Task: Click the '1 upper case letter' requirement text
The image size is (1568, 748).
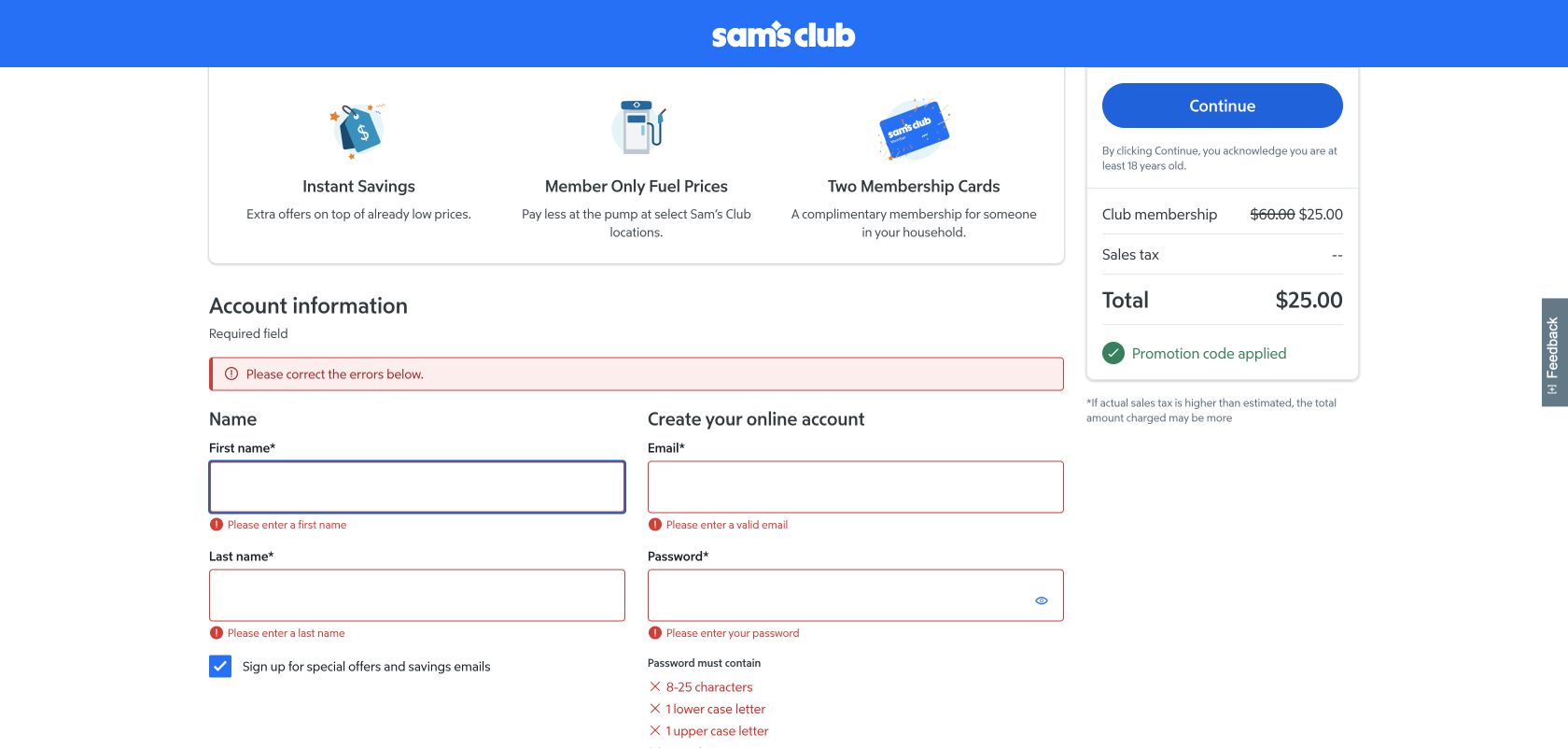Action: pyautogui.click(x=717, y=730)
